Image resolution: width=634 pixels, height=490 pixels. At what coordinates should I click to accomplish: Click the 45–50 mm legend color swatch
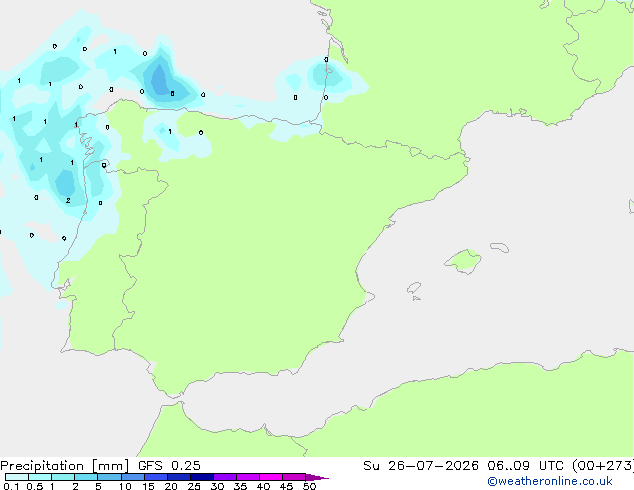pos(294,477)
